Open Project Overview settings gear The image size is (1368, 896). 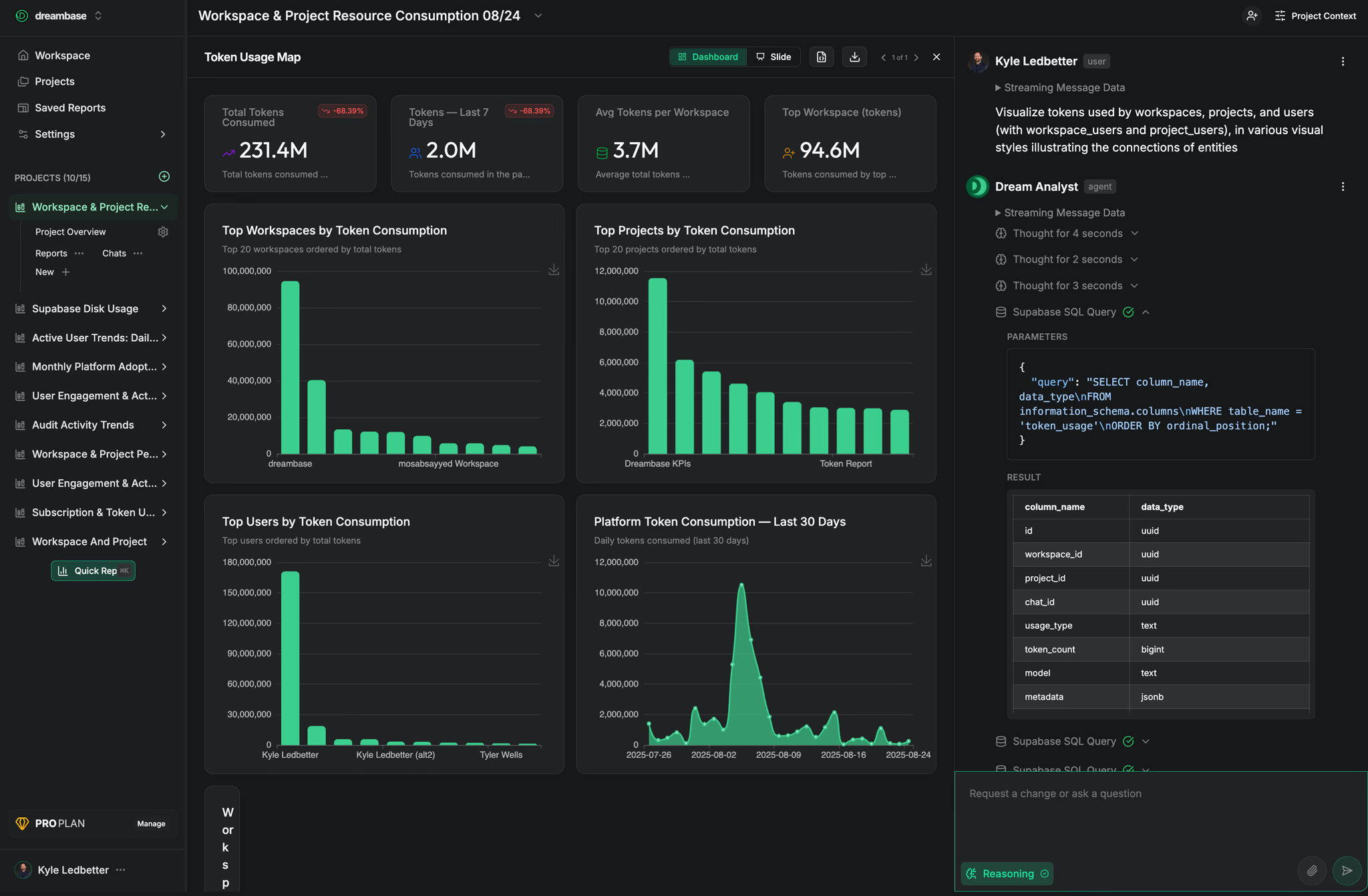pyautogui.click(x=163, y=232)
